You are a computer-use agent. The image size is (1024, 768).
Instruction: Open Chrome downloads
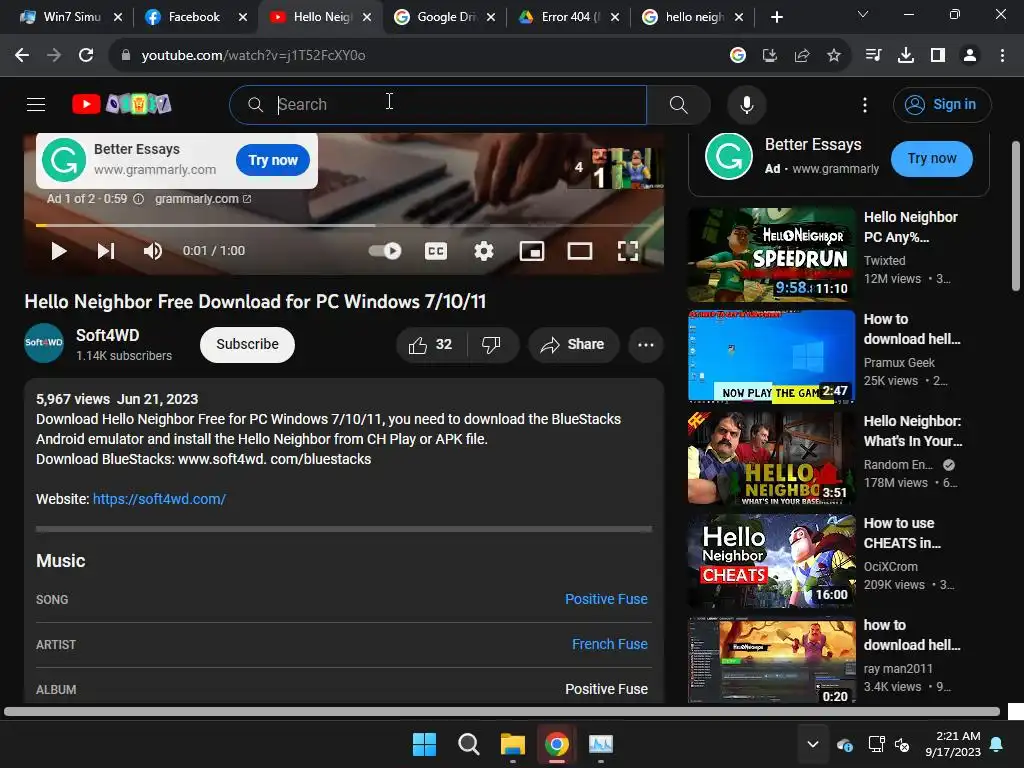[906, 56]
